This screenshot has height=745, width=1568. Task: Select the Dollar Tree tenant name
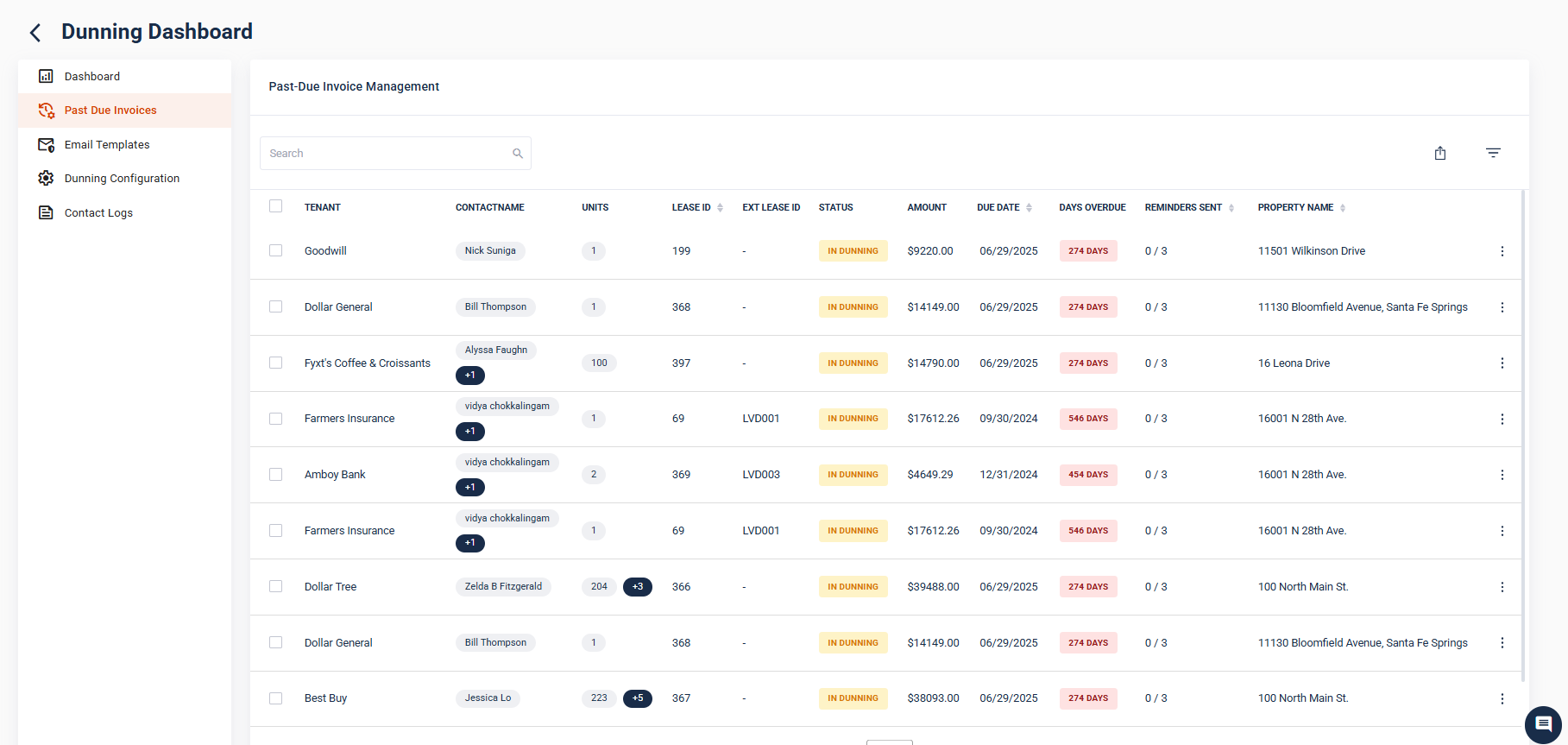(x=331, y=587)
